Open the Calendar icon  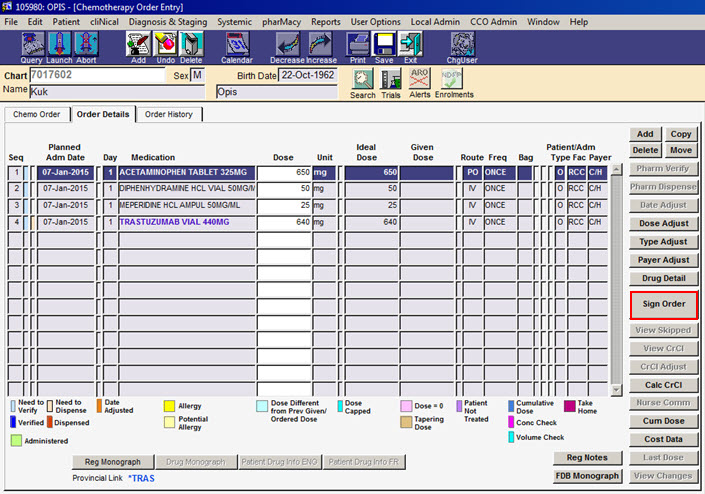click(237, 44)
